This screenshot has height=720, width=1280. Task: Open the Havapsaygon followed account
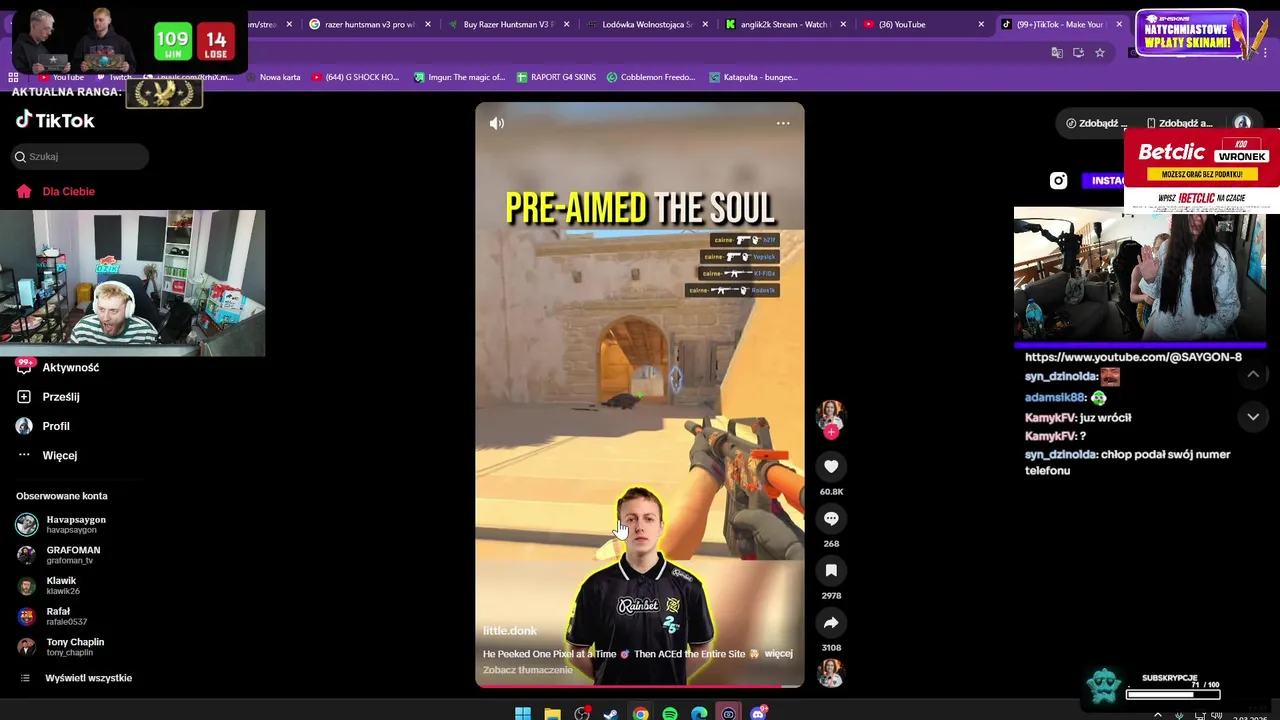click(61, 524)
